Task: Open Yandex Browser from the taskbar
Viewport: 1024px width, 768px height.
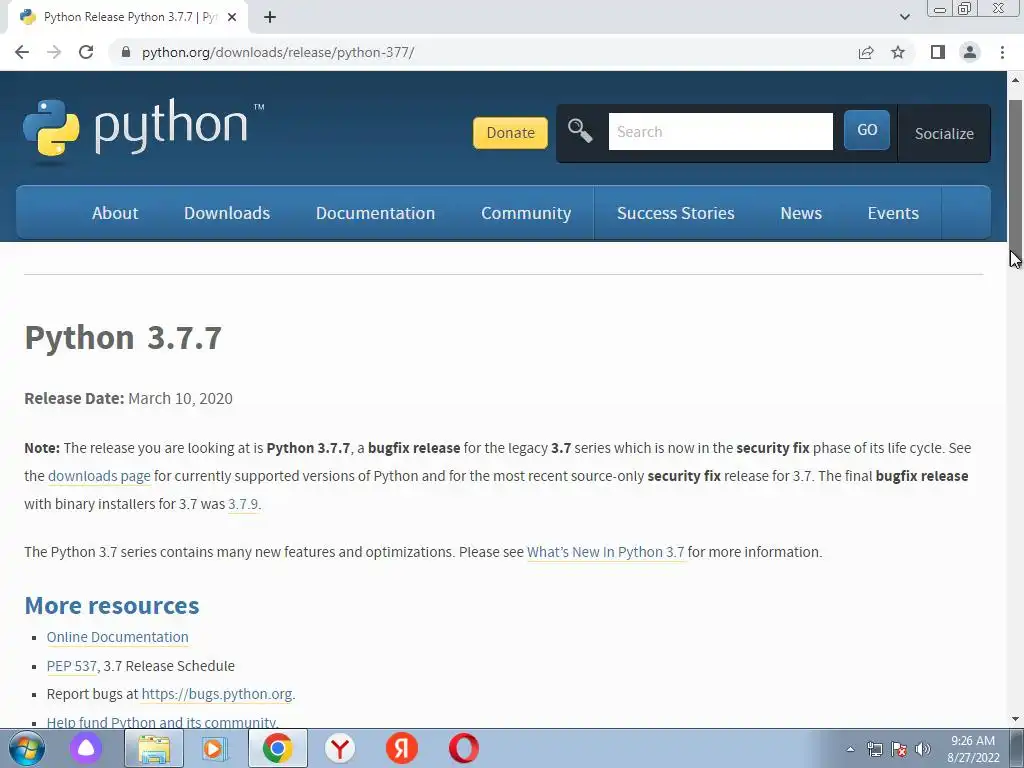Action: 340,748
